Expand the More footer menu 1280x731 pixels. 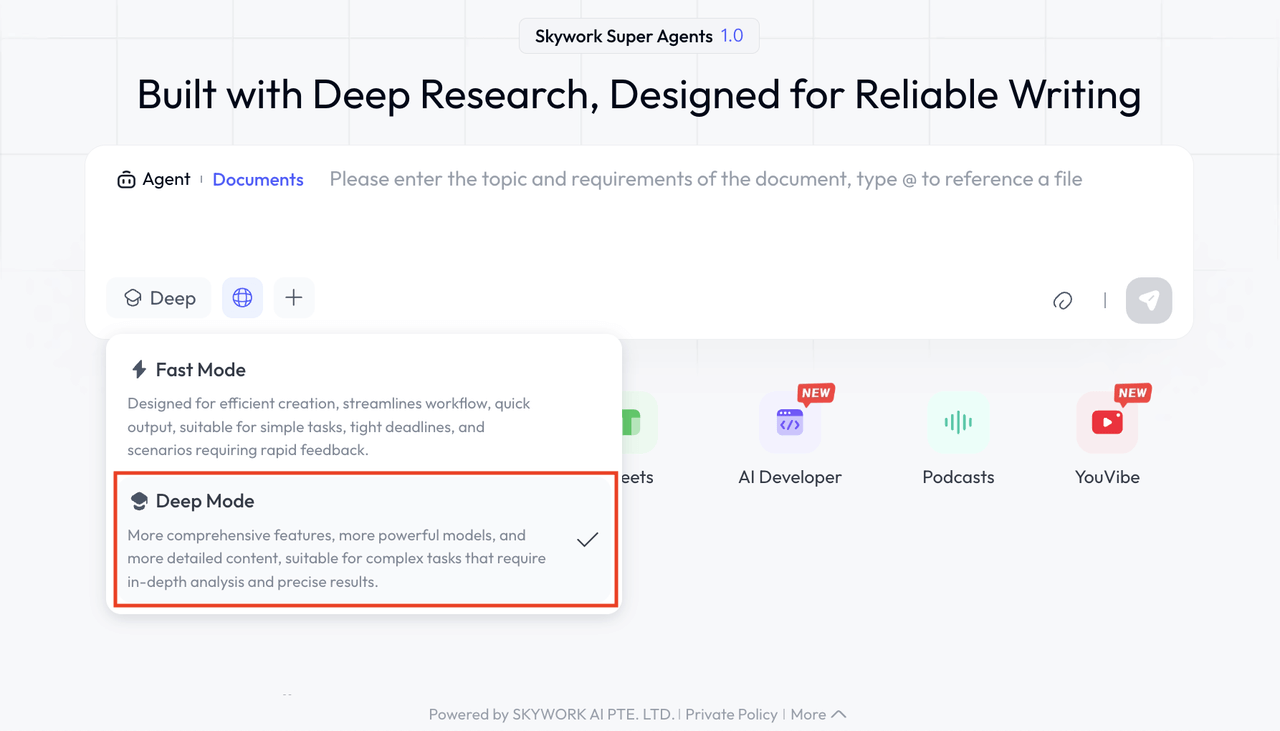click(x=818, y=714)
